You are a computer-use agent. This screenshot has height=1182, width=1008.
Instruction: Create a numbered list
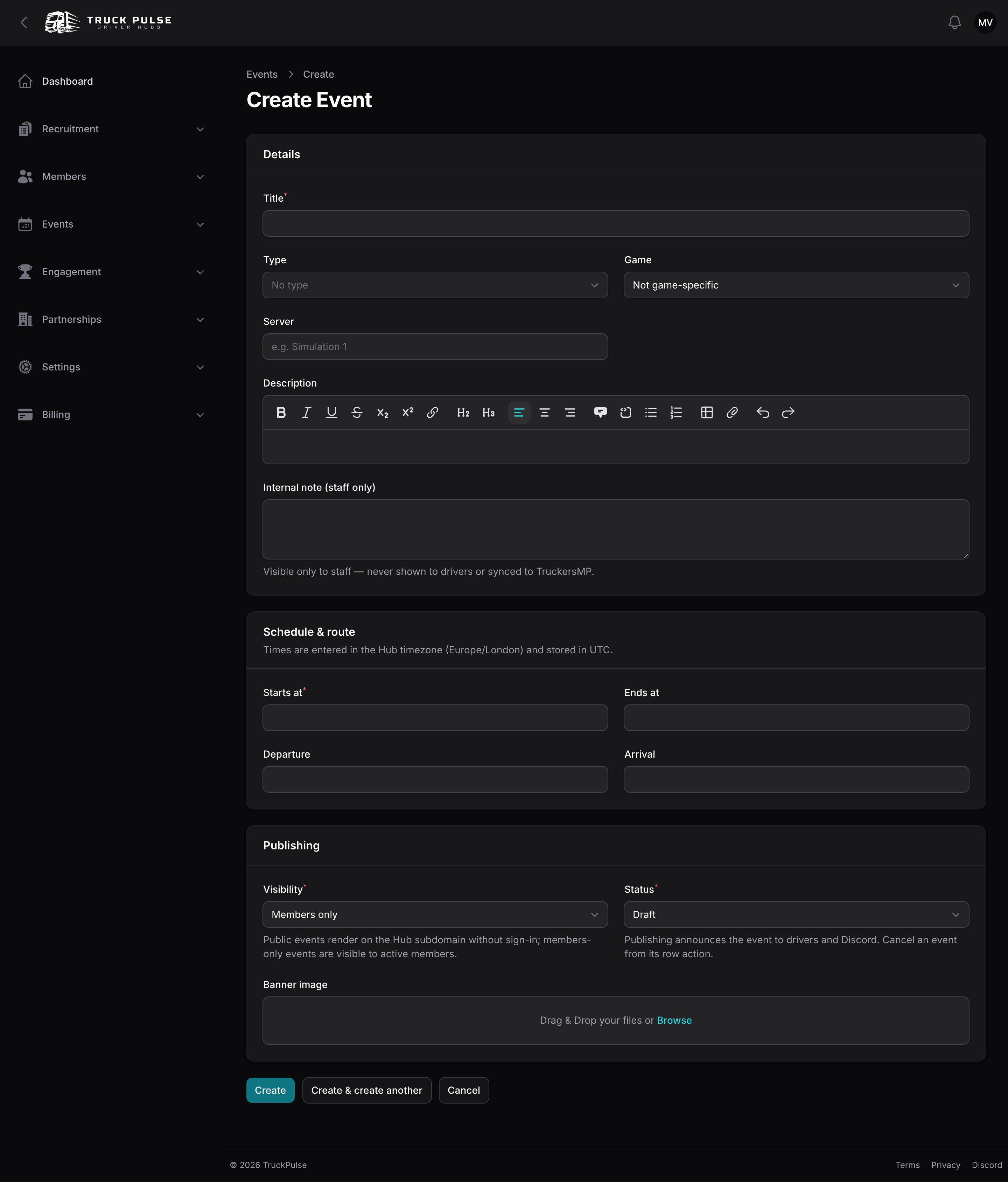click(676, 412)
